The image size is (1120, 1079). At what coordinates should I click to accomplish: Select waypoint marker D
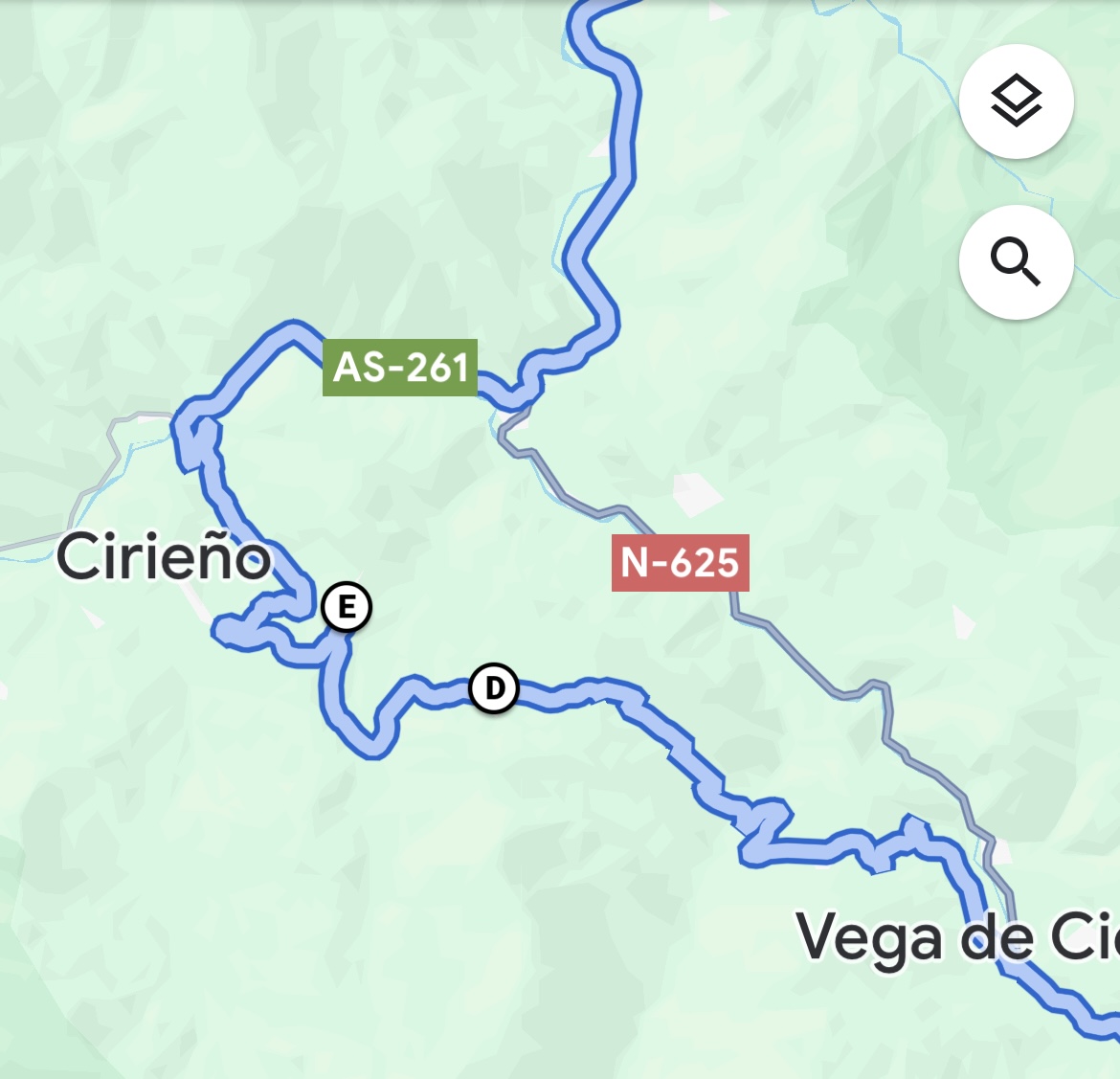[494, 688]
